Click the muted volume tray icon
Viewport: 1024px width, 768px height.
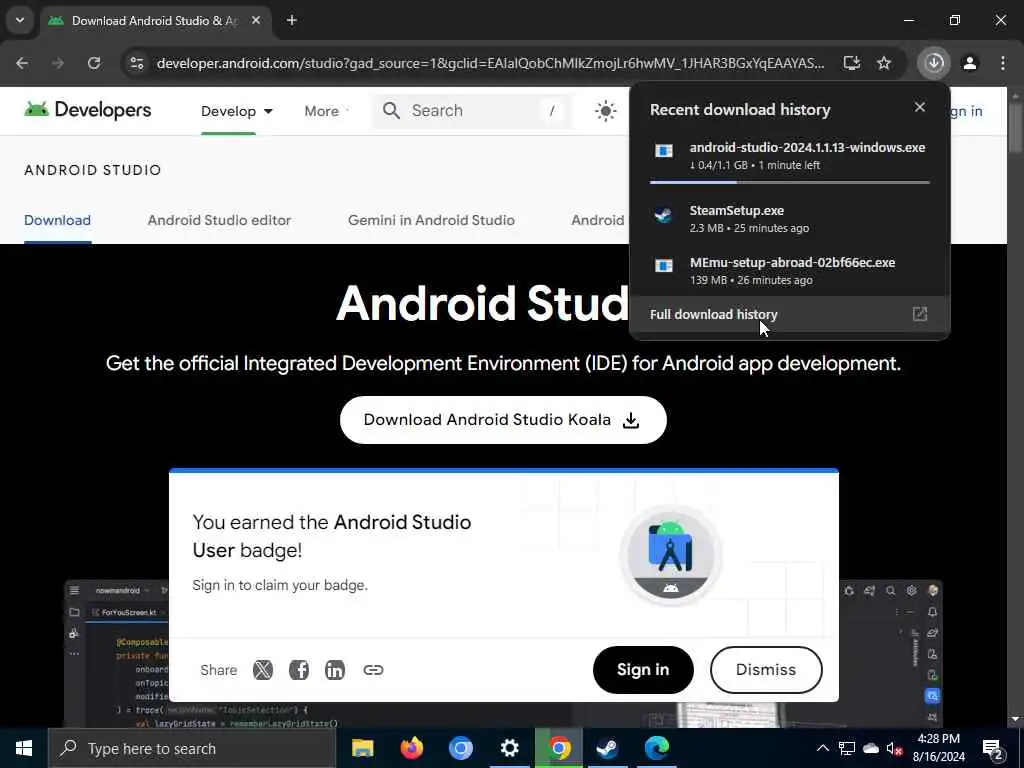(x=894, y=748)
